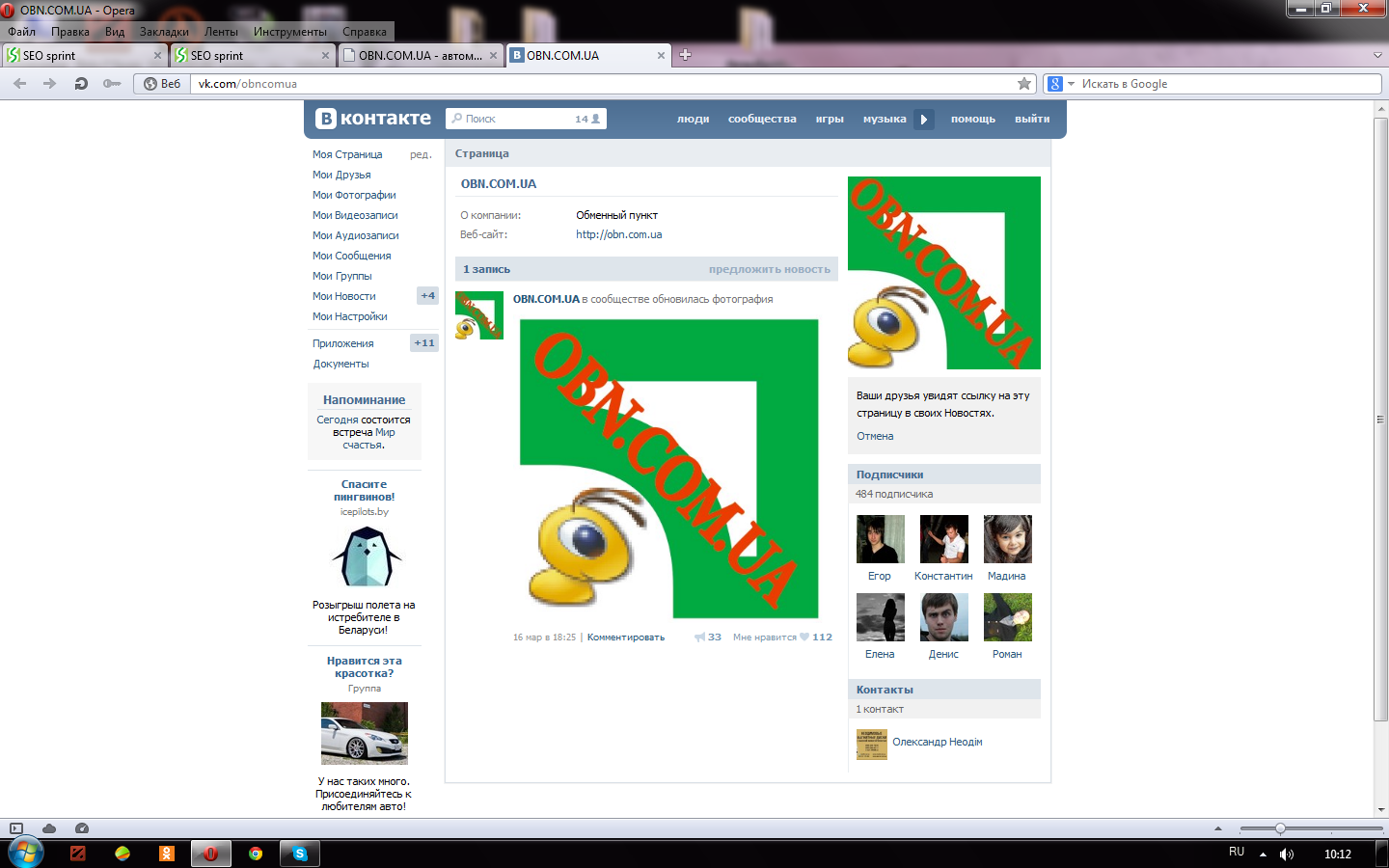
Task: Open игры in the VK header
Action: [830, 119]
